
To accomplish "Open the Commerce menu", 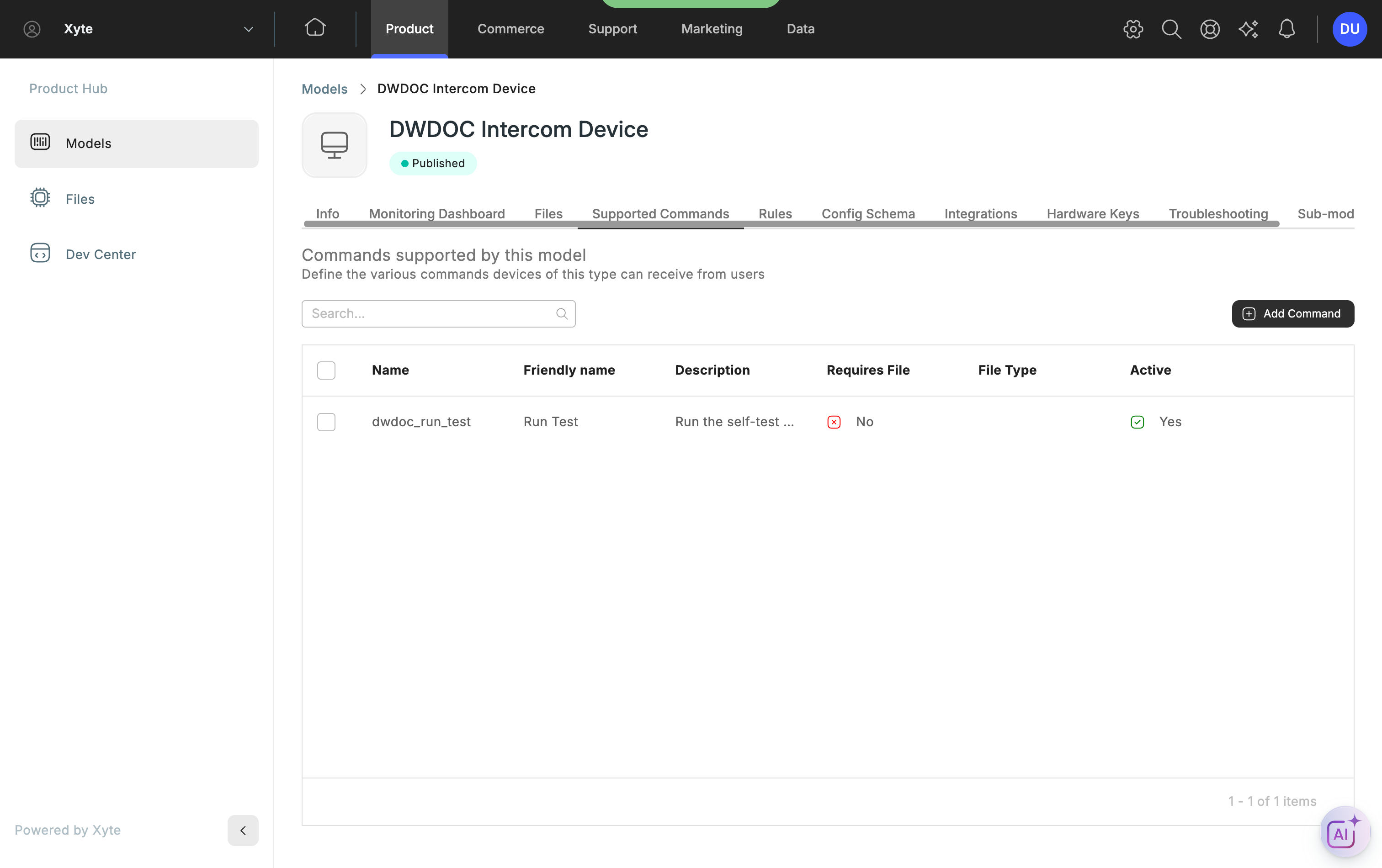I will coord(511,29).
